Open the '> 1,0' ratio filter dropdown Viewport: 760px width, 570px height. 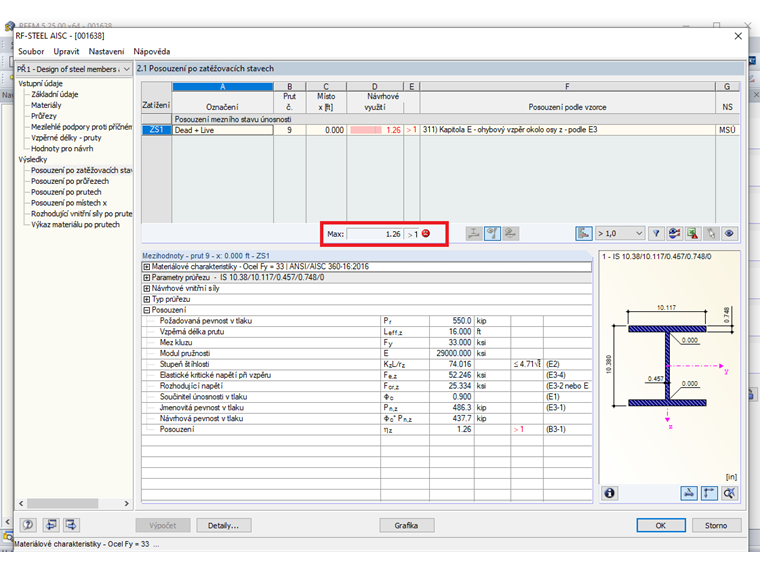[620, 234]
